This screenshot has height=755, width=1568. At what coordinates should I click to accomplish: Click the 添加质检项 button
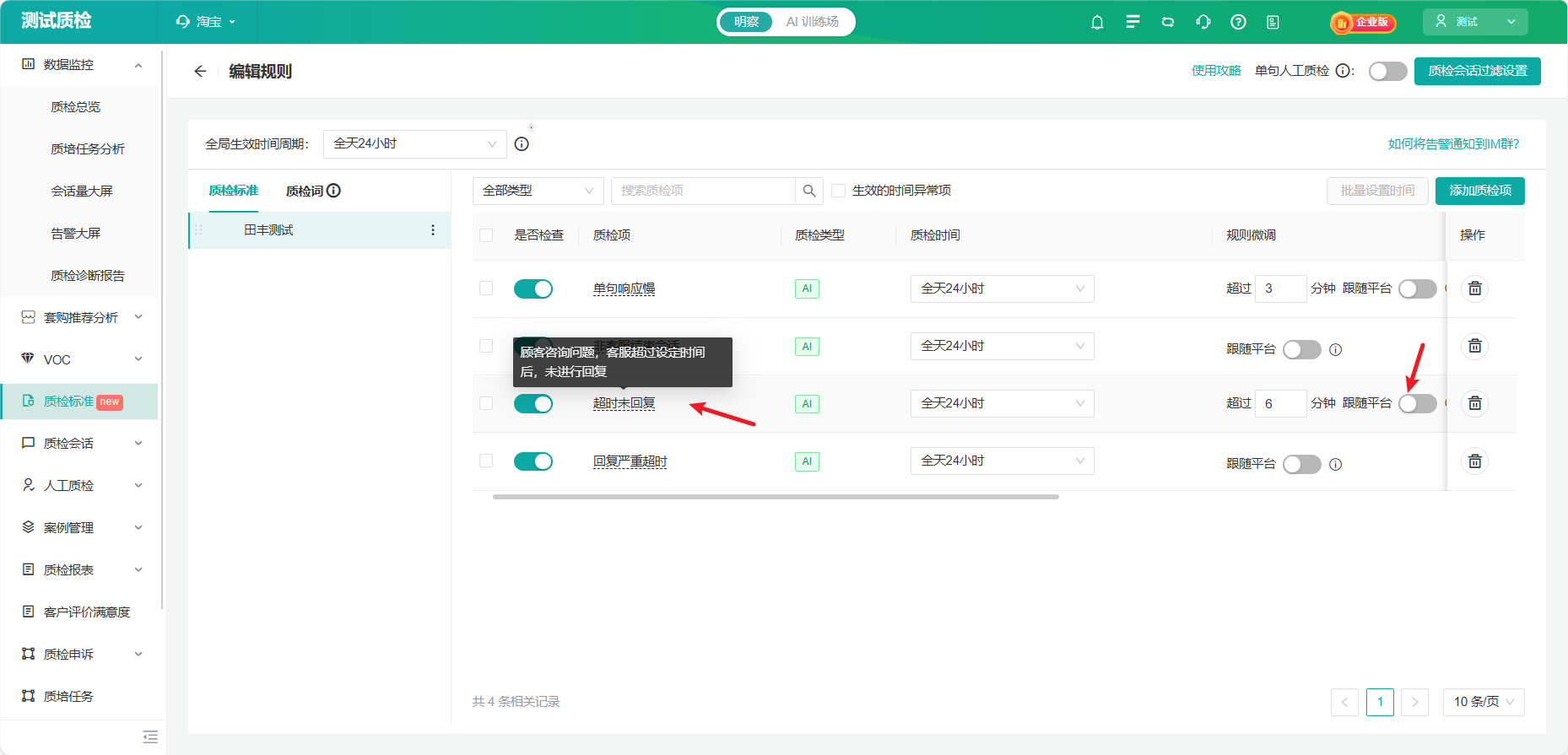(1480, 191)
